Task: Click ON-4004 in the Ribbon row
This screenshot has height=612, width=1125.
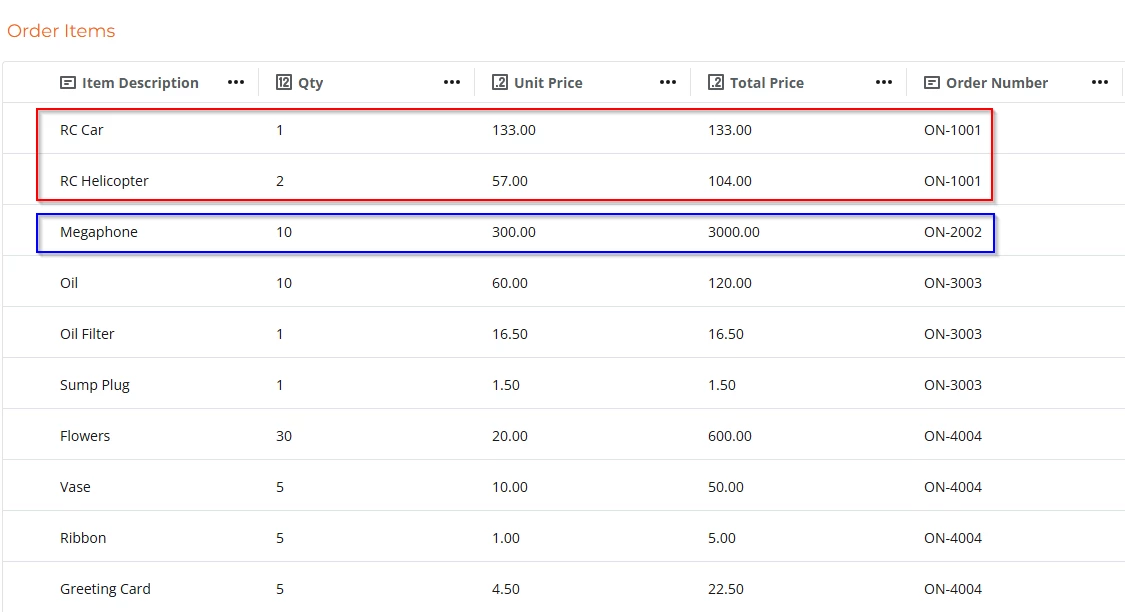Action: 953,537
